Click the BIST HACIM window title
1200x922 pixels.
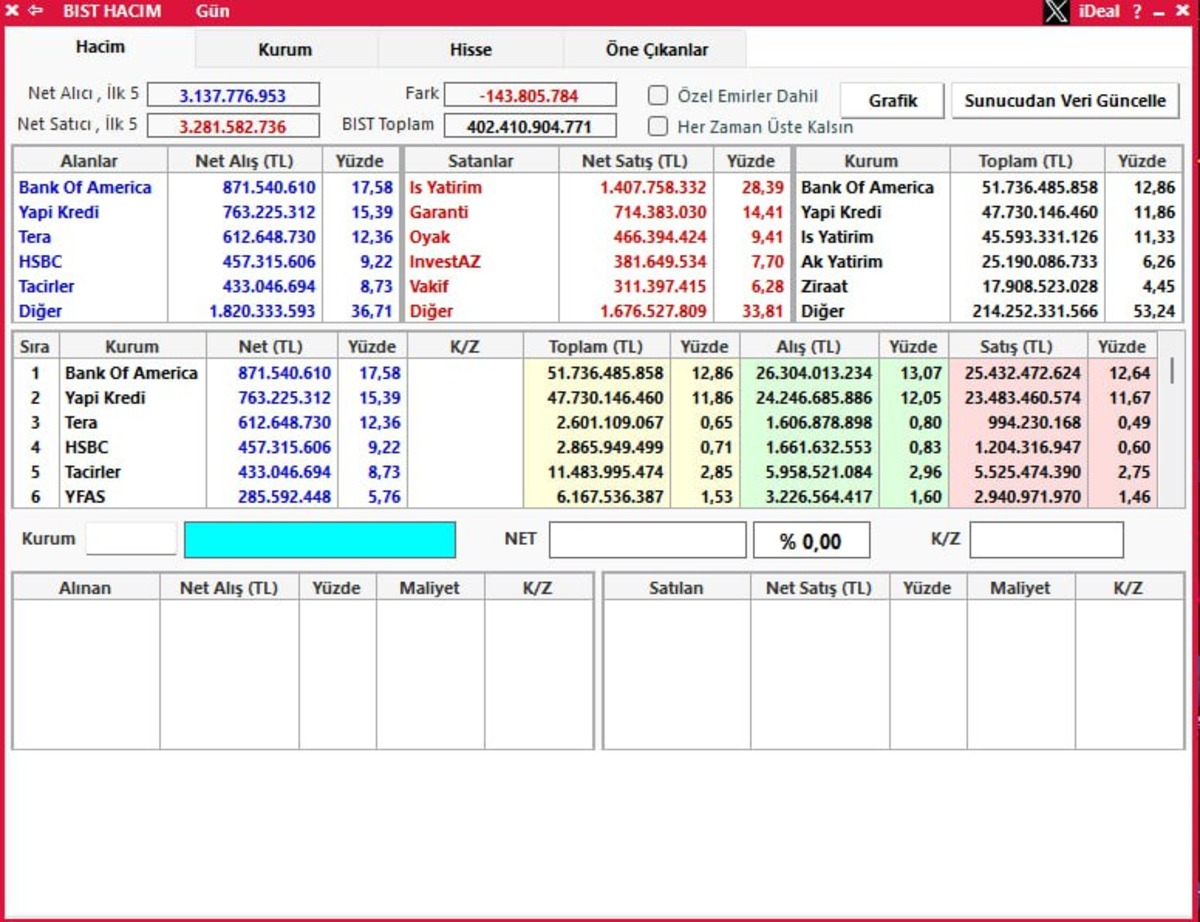point(112,12)
